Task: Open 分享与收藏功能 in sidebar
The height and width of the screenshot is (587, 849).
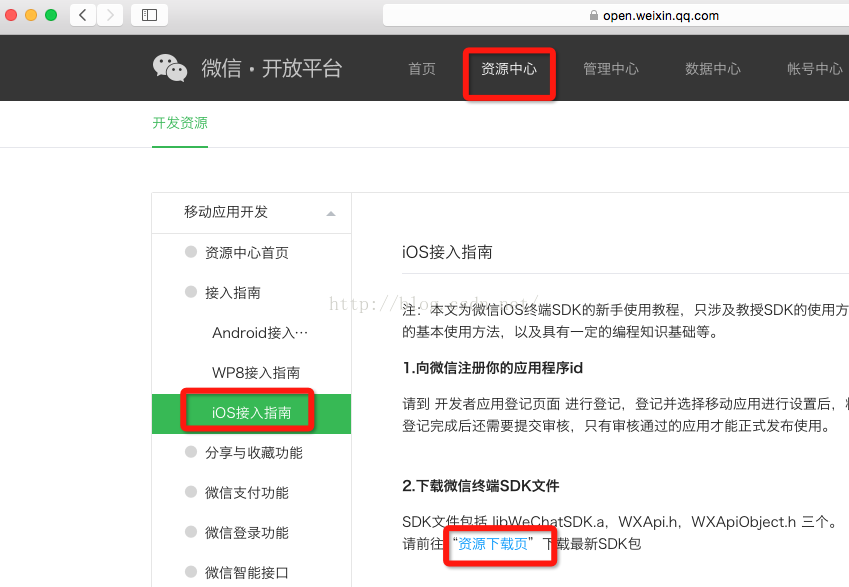Action: (x=254, y=453)
